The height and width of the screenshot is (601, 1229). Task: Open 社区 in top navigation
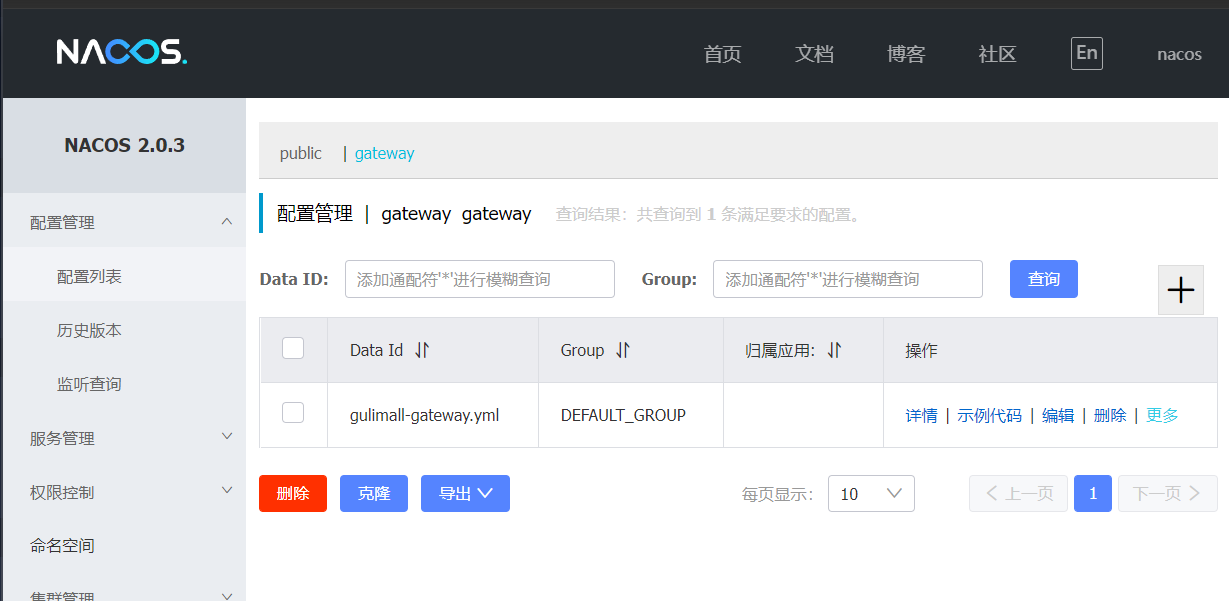pyautogui.click(x=997, y=54)
